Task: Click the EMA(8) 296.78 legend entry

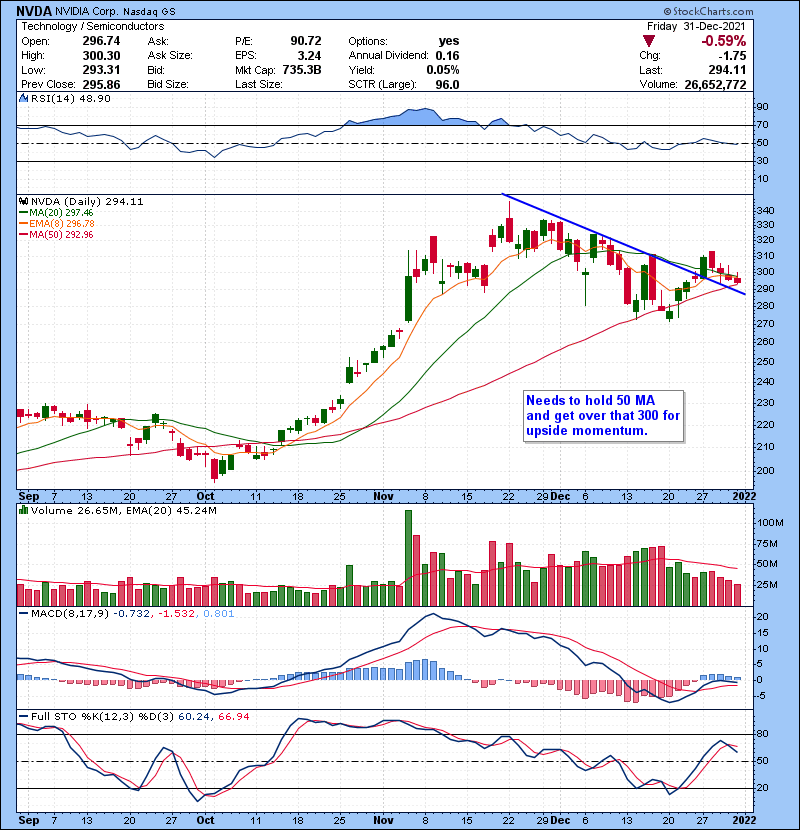Action: click(62, 224)
